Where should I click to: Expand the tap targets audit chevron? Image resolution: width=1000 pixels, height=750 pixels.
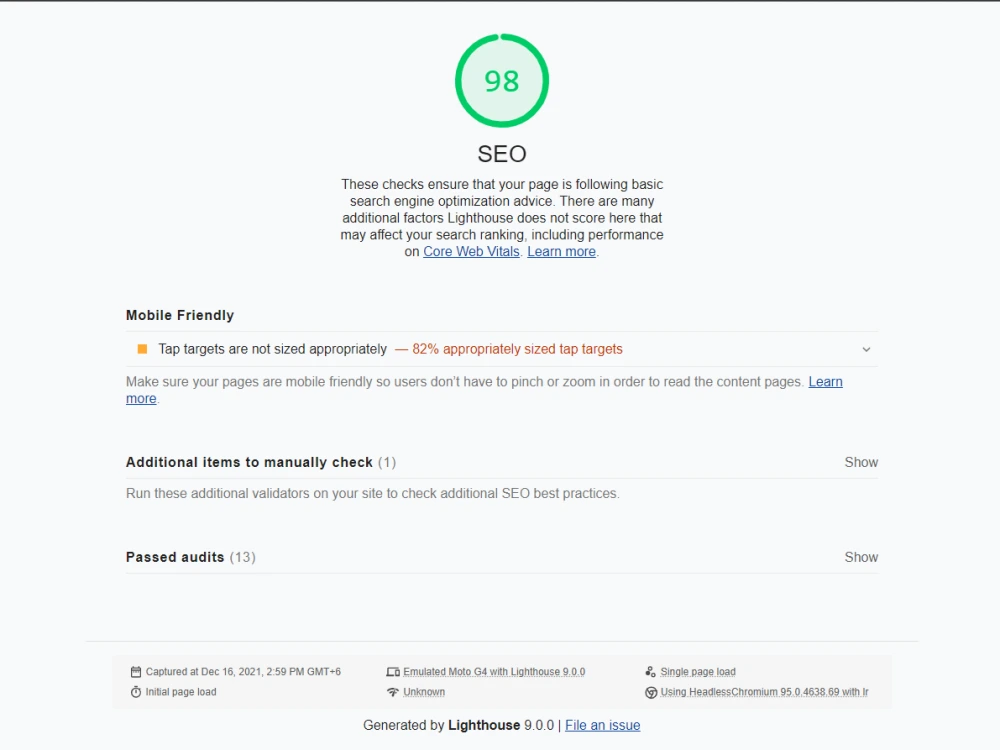(x=866, y=349)
